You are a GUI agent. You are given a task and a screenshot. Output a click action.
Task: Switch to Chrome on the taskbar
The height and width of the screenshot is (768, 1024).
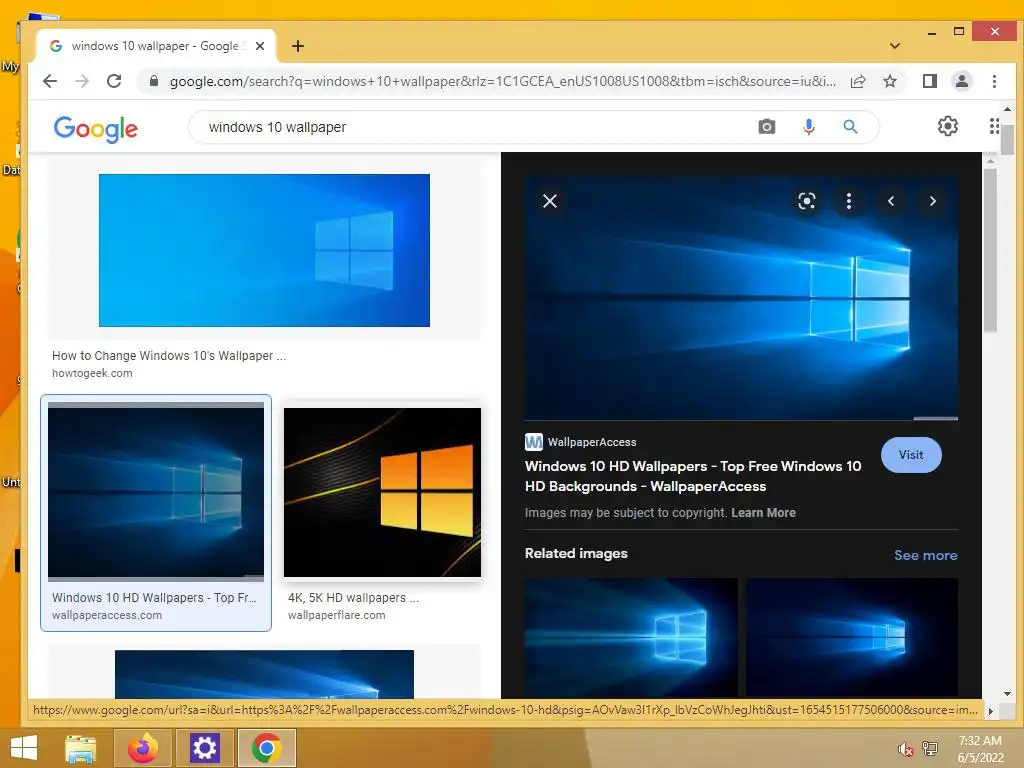tap(266, 748)
